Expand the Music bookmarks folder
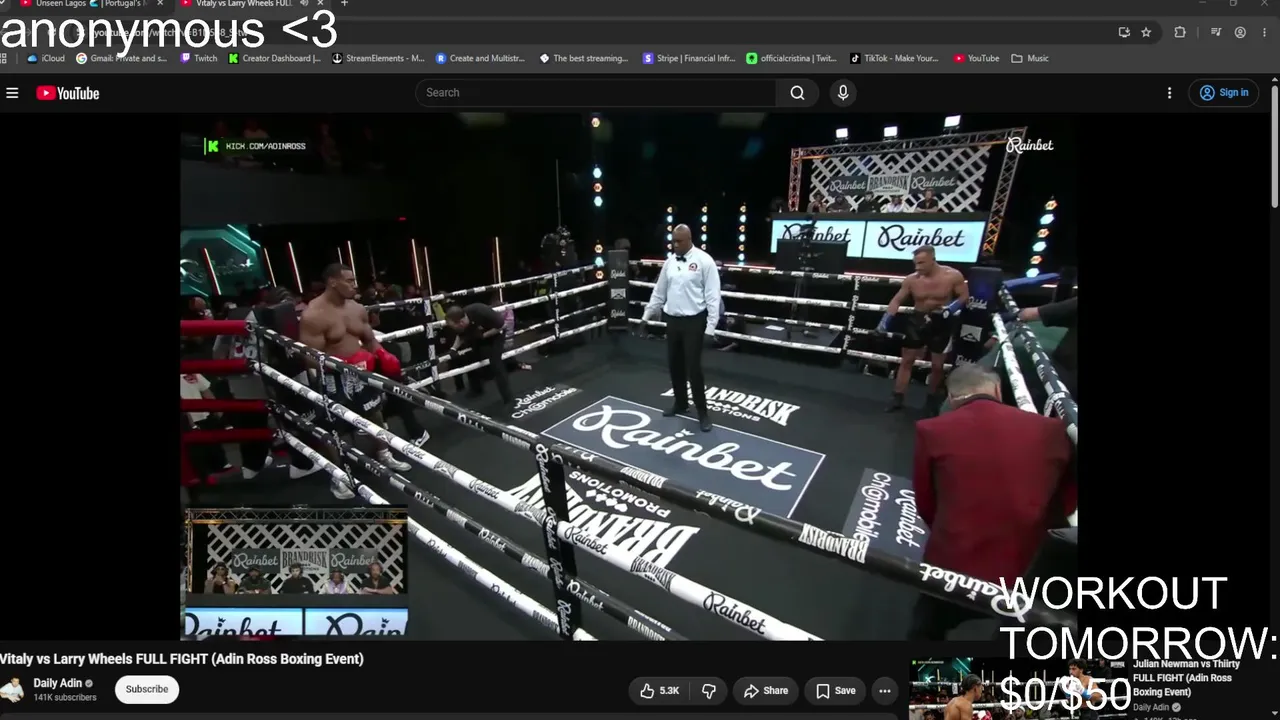1280x720 pixels. pos(1030,58)
